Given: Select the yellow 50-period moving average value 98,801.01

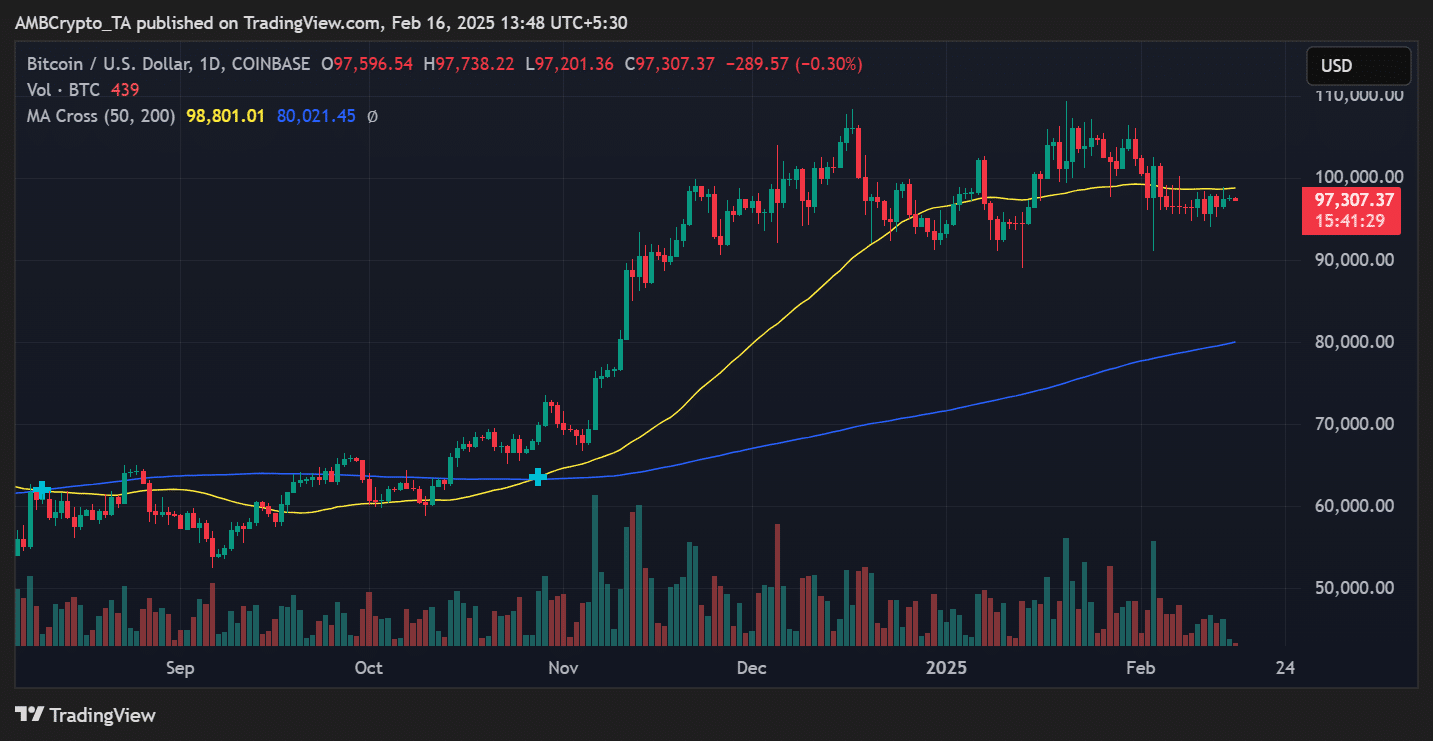Looking at the screenshot, I should pyautogui.click(x=225, y=115).
